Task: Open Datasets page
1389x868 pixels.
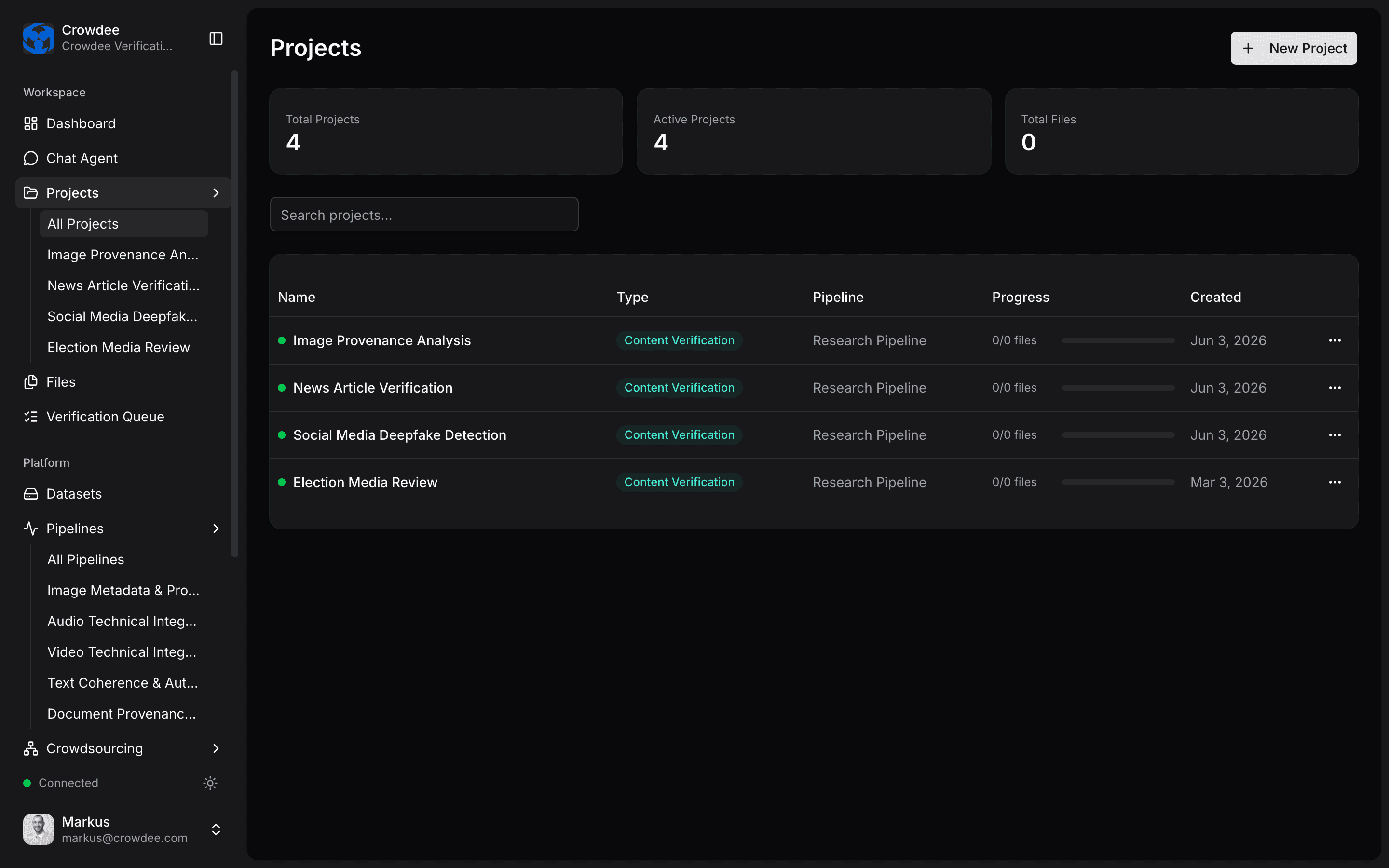Action: click(123, 494)
